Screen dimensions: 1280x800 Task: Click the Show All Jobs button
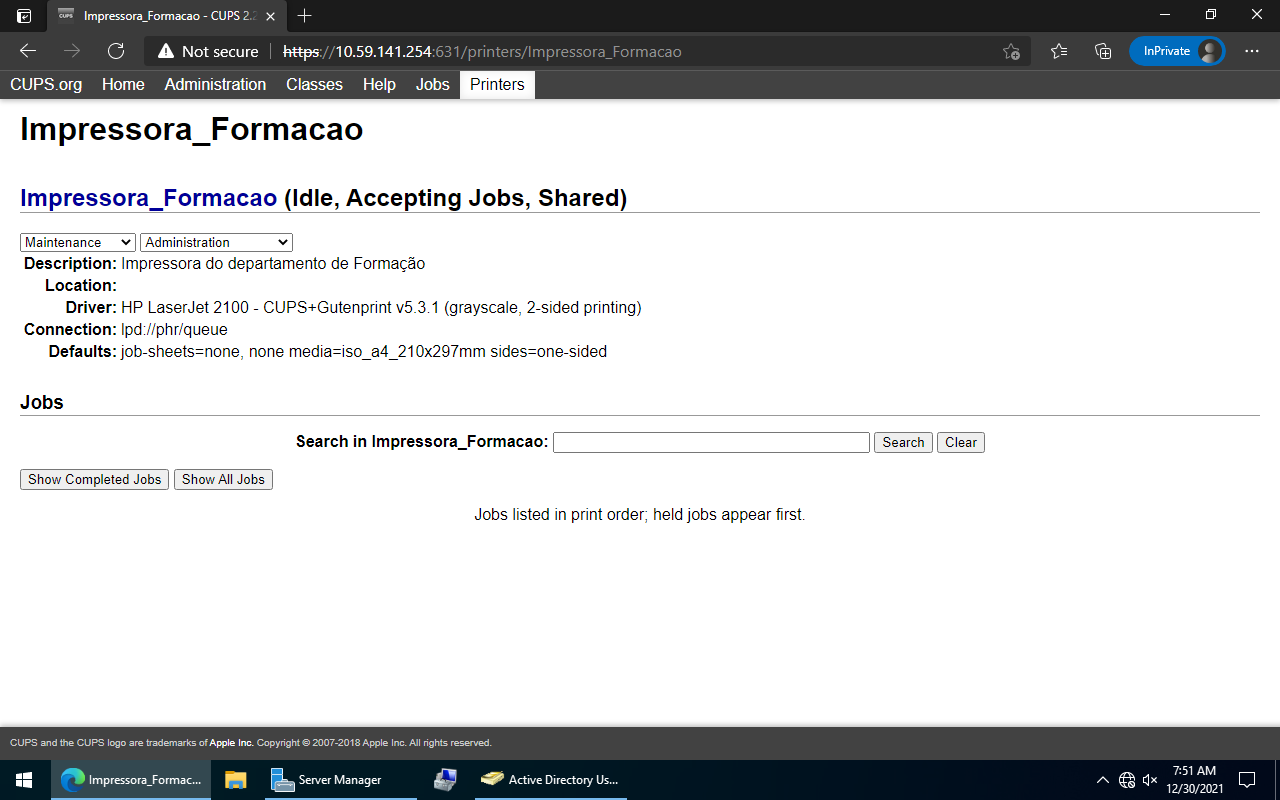[x=223, y=479]
